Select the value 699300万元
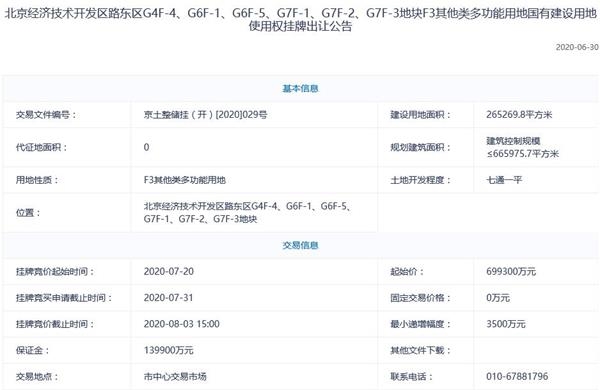Viewport: 600px width, 390px height. (511, 272)
